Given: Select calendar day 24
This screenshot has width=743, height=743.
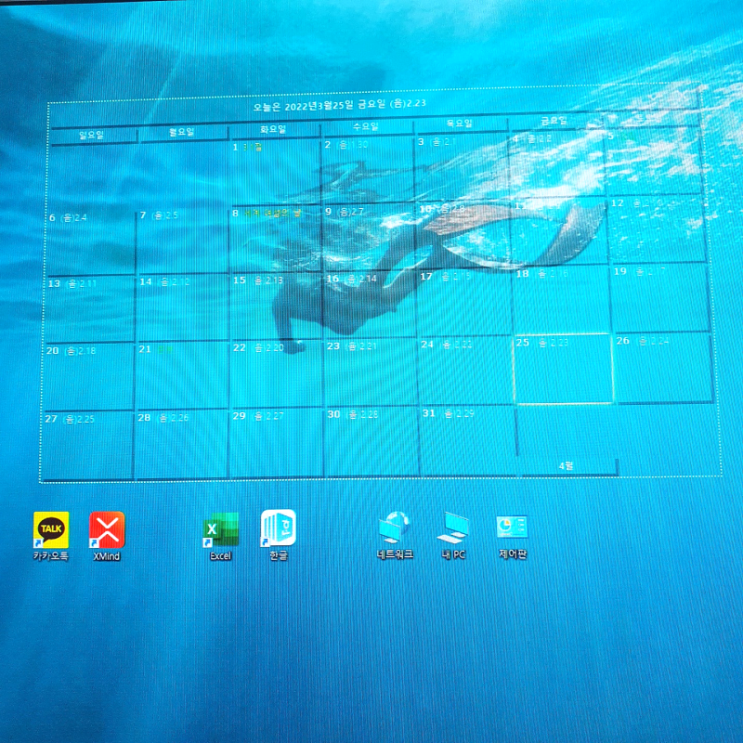Looking at the screenshot, I should 466,371.
